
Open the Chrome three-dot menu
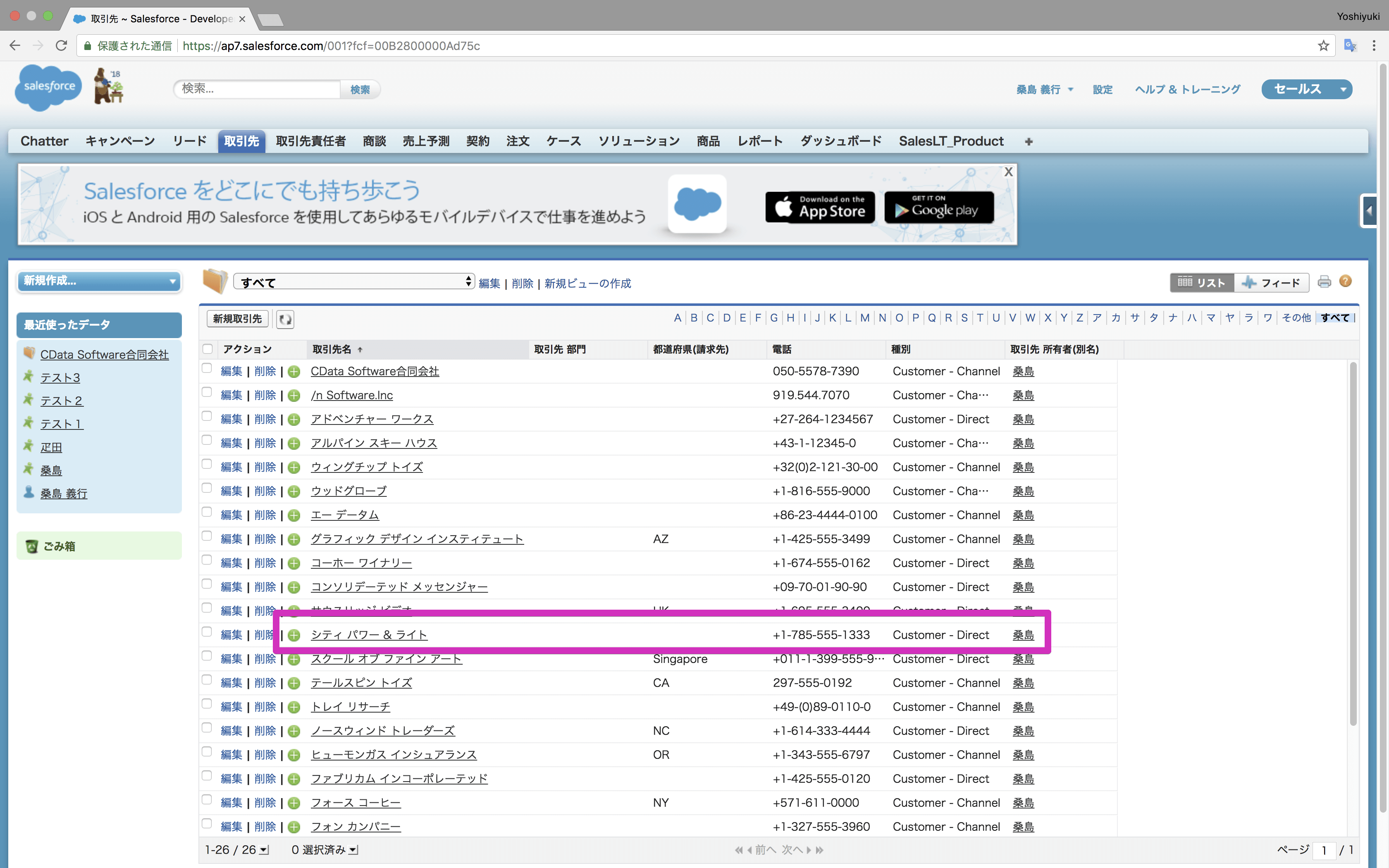(x=1374, y=46)
